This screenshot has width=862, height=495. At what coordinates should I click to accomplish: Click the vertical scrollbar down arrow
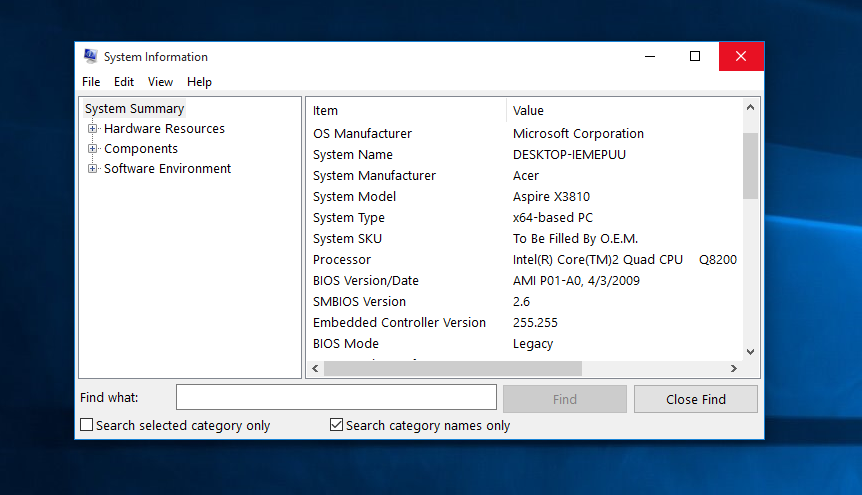point(750,351)
